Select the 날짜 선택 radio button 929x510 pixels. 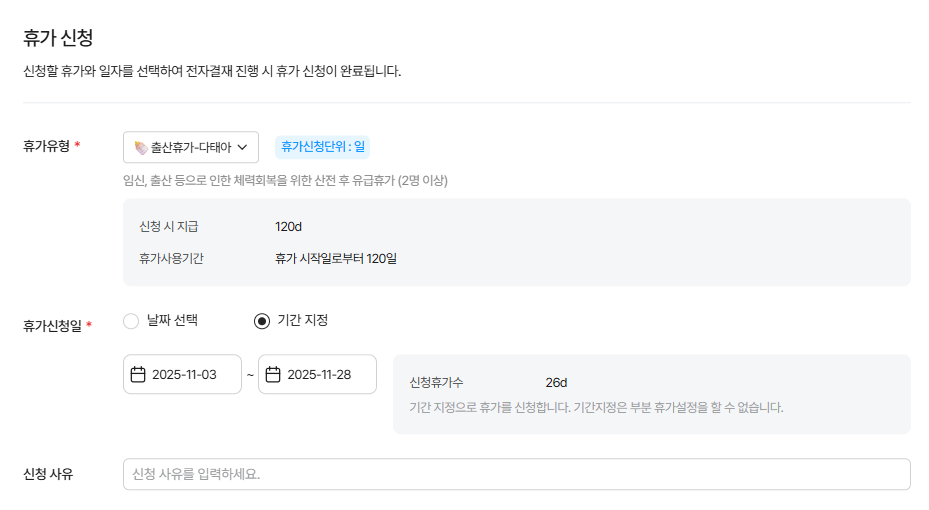click(x=131, y=321)
